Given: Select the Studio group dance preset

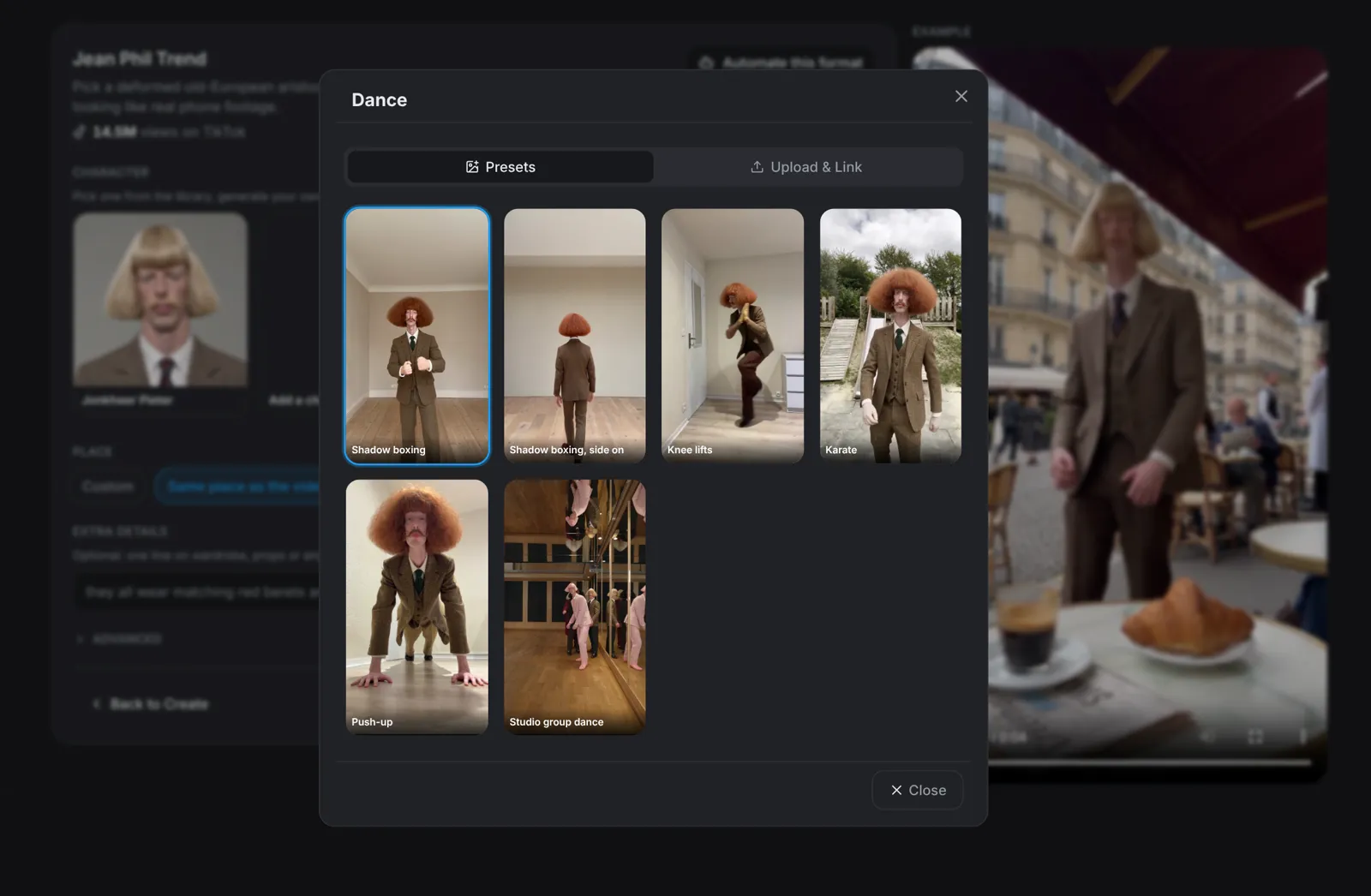Looking at the screenshot, I should click(575, 606).
